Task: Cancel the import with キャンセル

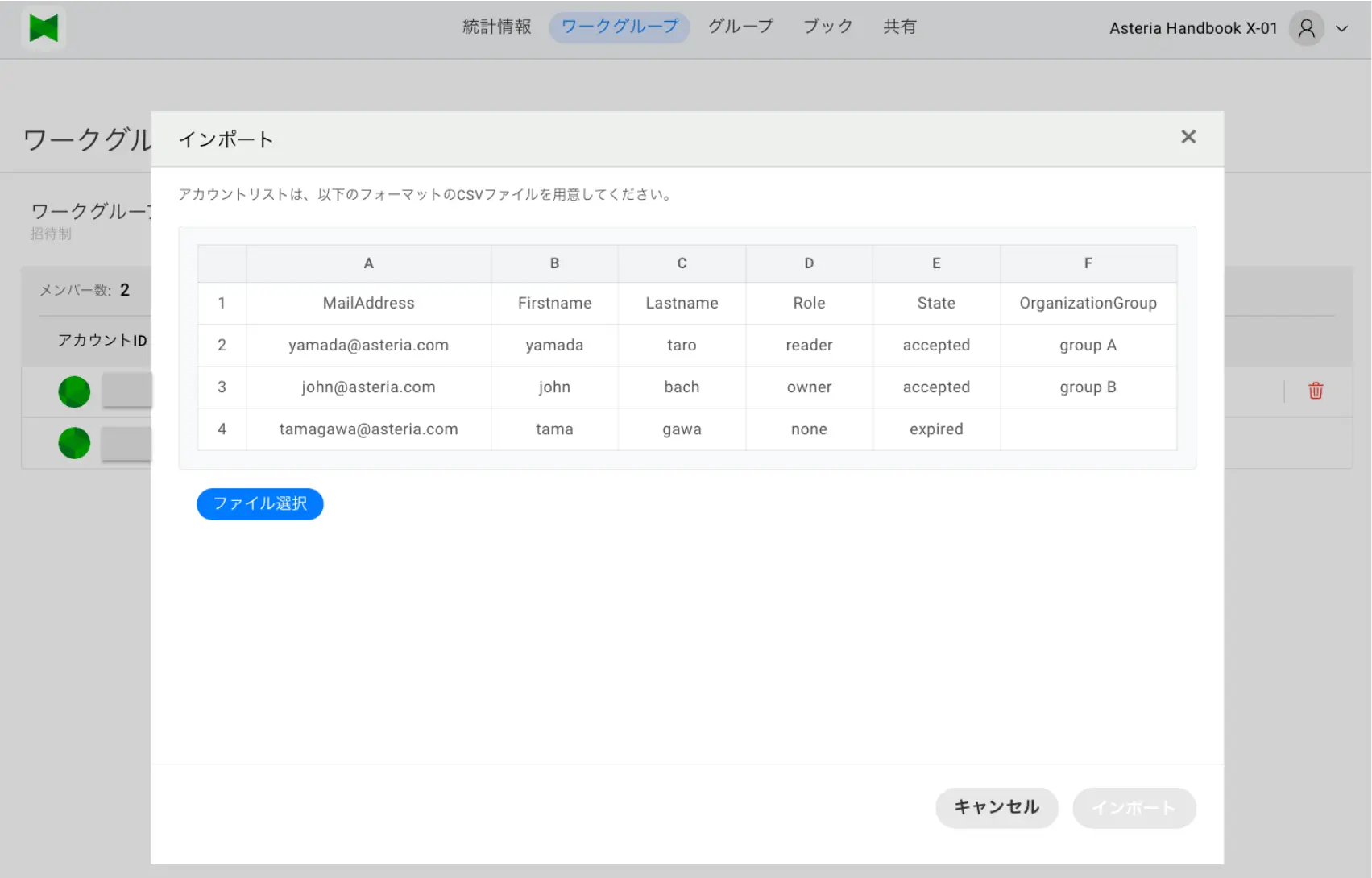Action: point(997,807)
